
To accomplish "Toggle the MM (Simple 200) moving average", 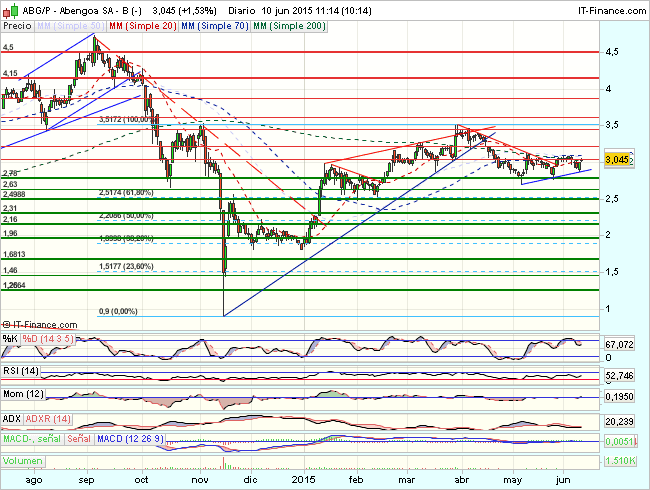I will click(289, 26).
